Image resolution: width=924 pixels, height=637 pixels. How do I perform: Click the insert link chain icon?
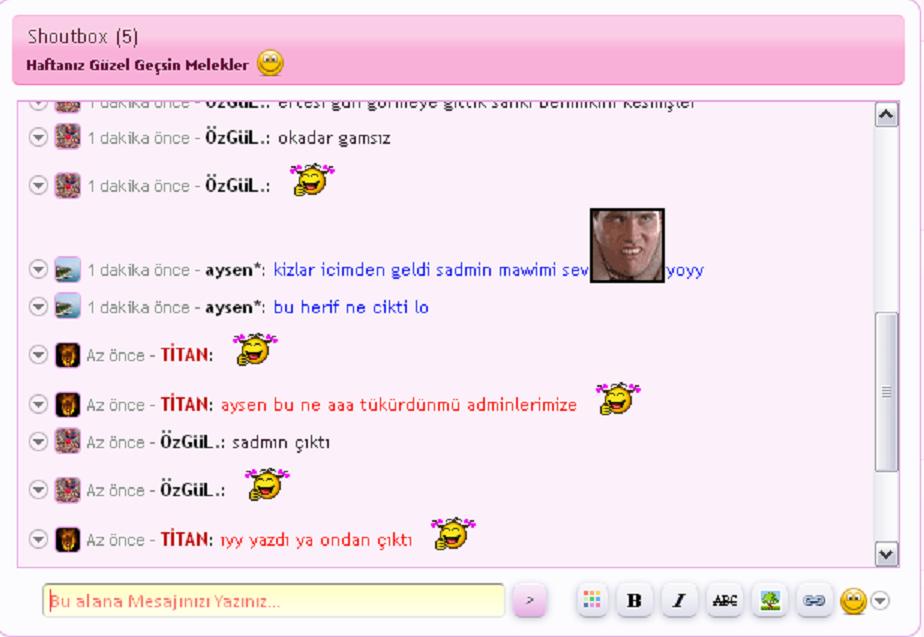(x=814, y=600)
